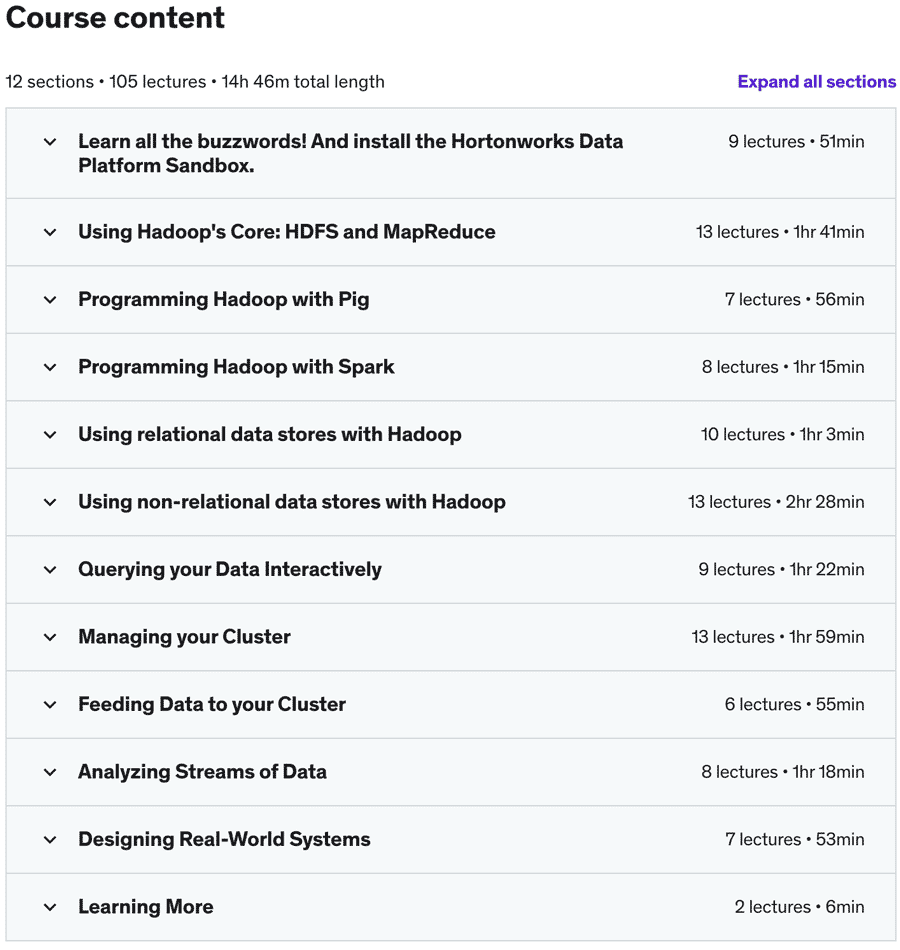Open section title Programming Hadoop with Spark
Image resolution: width=900 pixels, height=950 pixels.
236,367
